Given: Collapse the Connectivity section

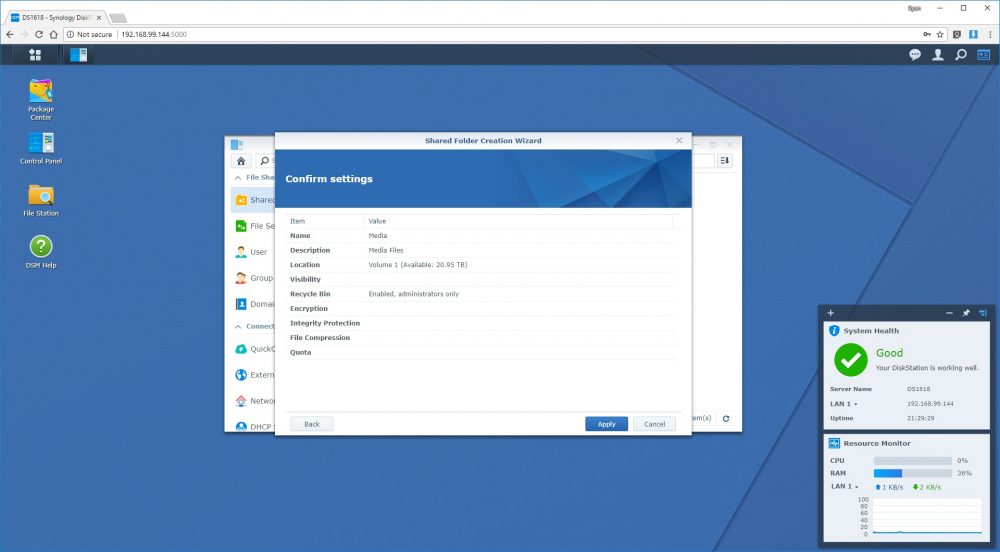Looking at the screenshot, I should [238, 326].
